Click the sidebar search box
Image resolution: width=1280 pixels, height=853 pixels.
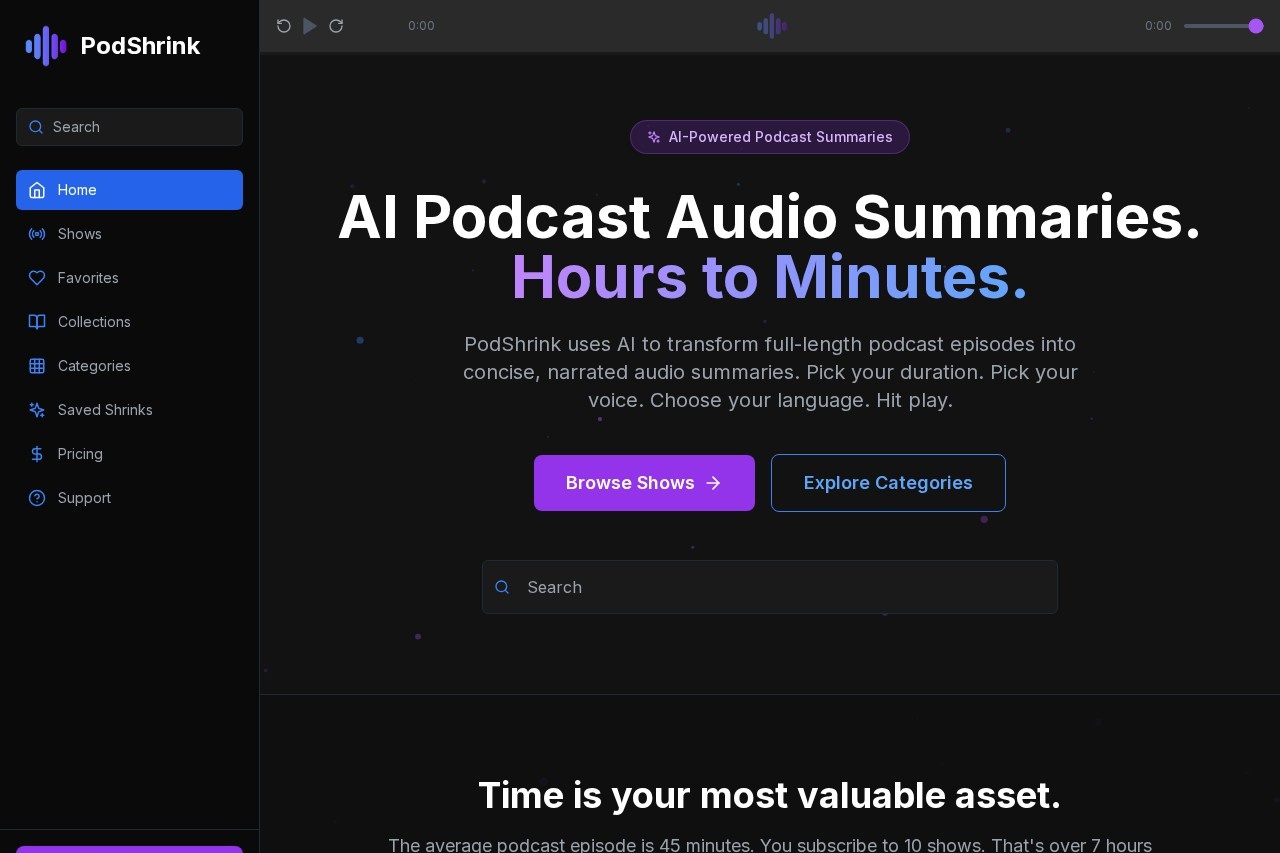[x=129, y=127]
